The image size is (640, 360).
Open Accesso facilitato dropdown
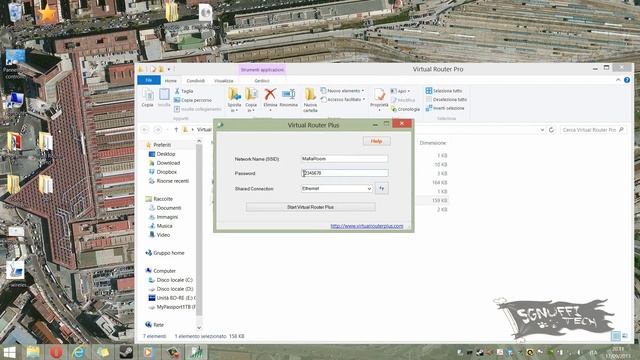343,99
